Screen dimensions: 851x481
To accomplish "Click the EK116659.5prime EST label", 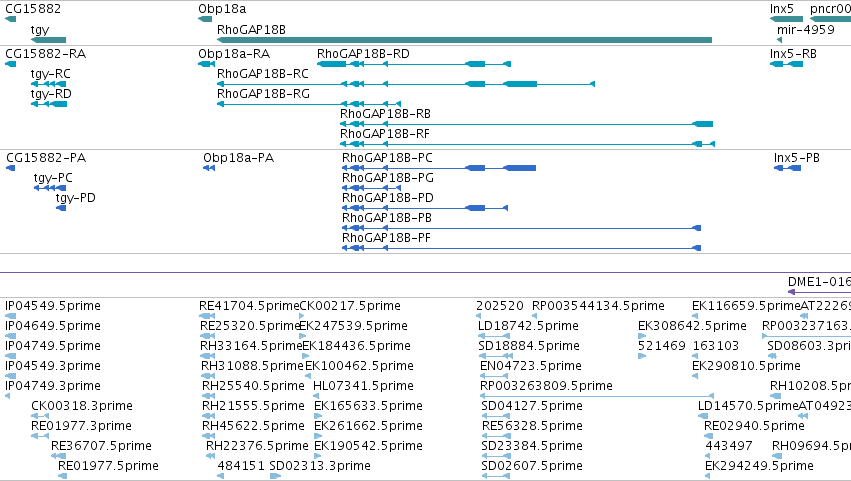I will (745, 306).
